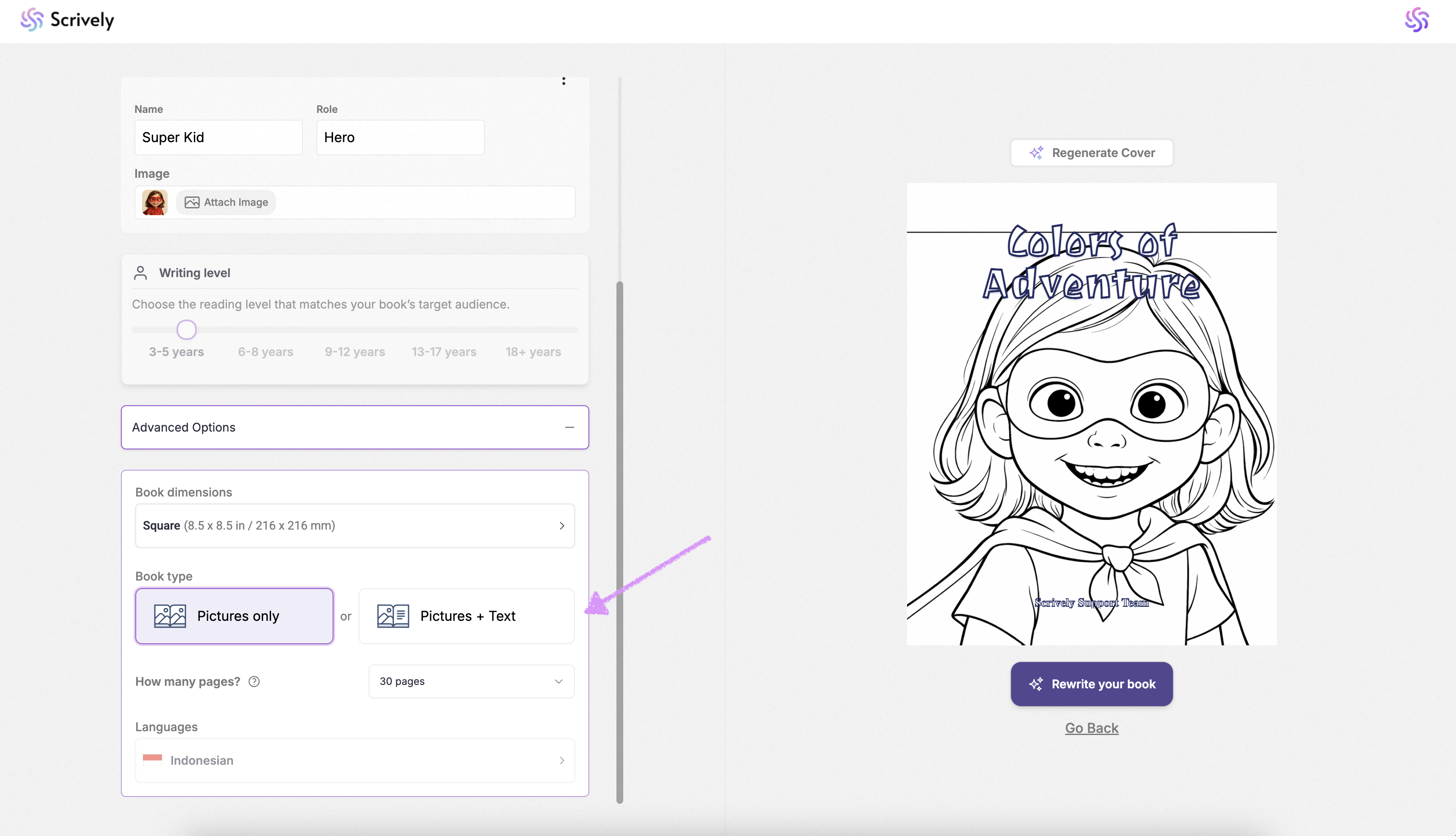1456x836 pixels.
Task: Select the Pictures only book type
Action: point(234,616)
